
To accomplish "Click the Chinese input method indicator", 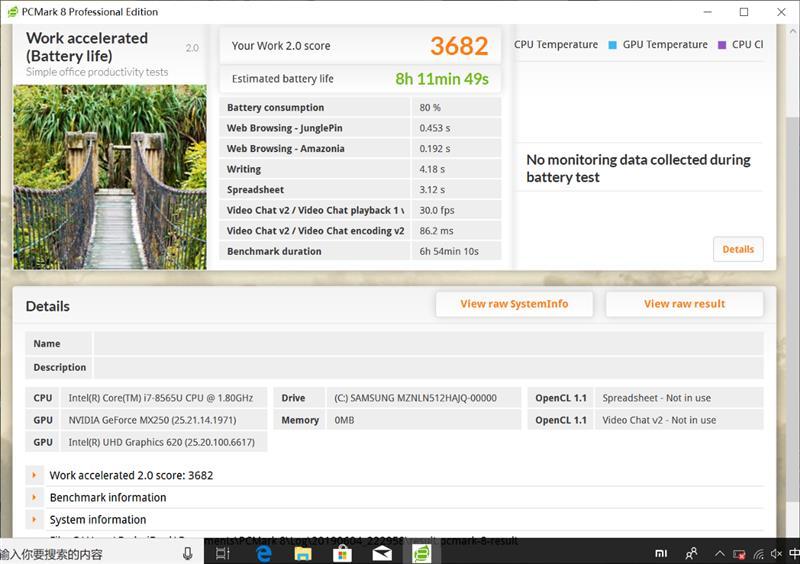I will (794, 554).
